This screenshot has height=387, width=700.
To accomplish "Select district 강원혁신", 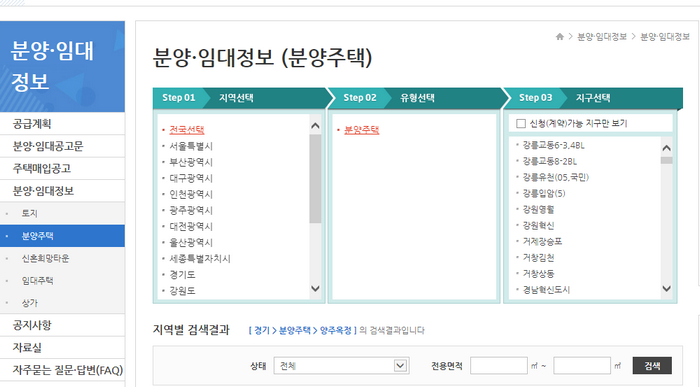I will click(x=538, y=225).
